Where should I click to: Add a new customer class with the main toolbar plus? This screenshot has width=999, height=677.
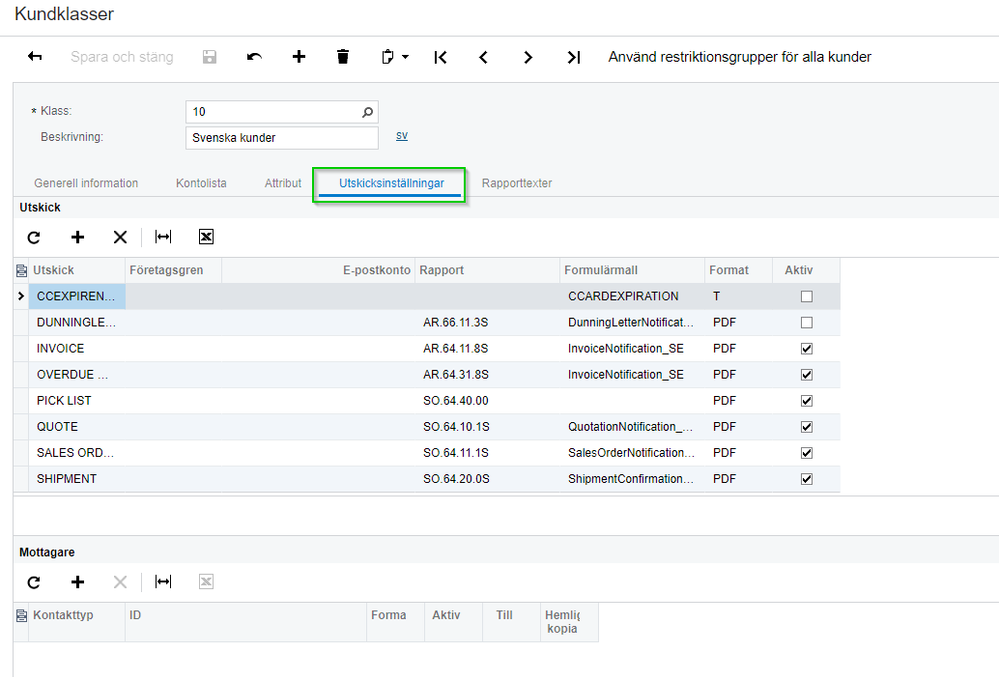click(299, 57)
